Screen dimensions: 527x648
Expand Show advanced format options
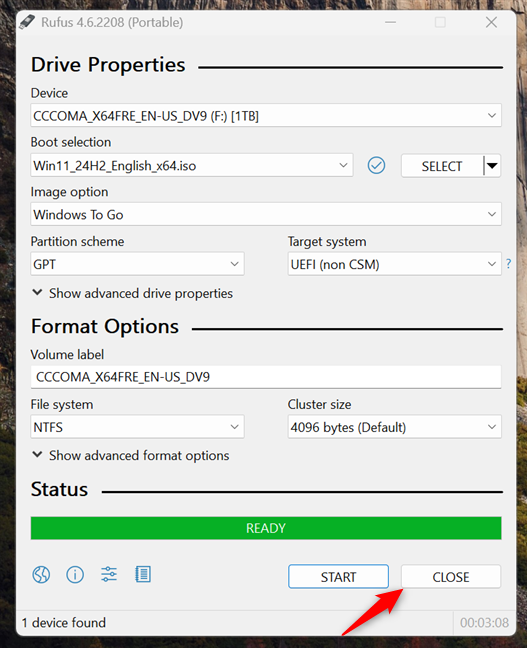[131, 455]
